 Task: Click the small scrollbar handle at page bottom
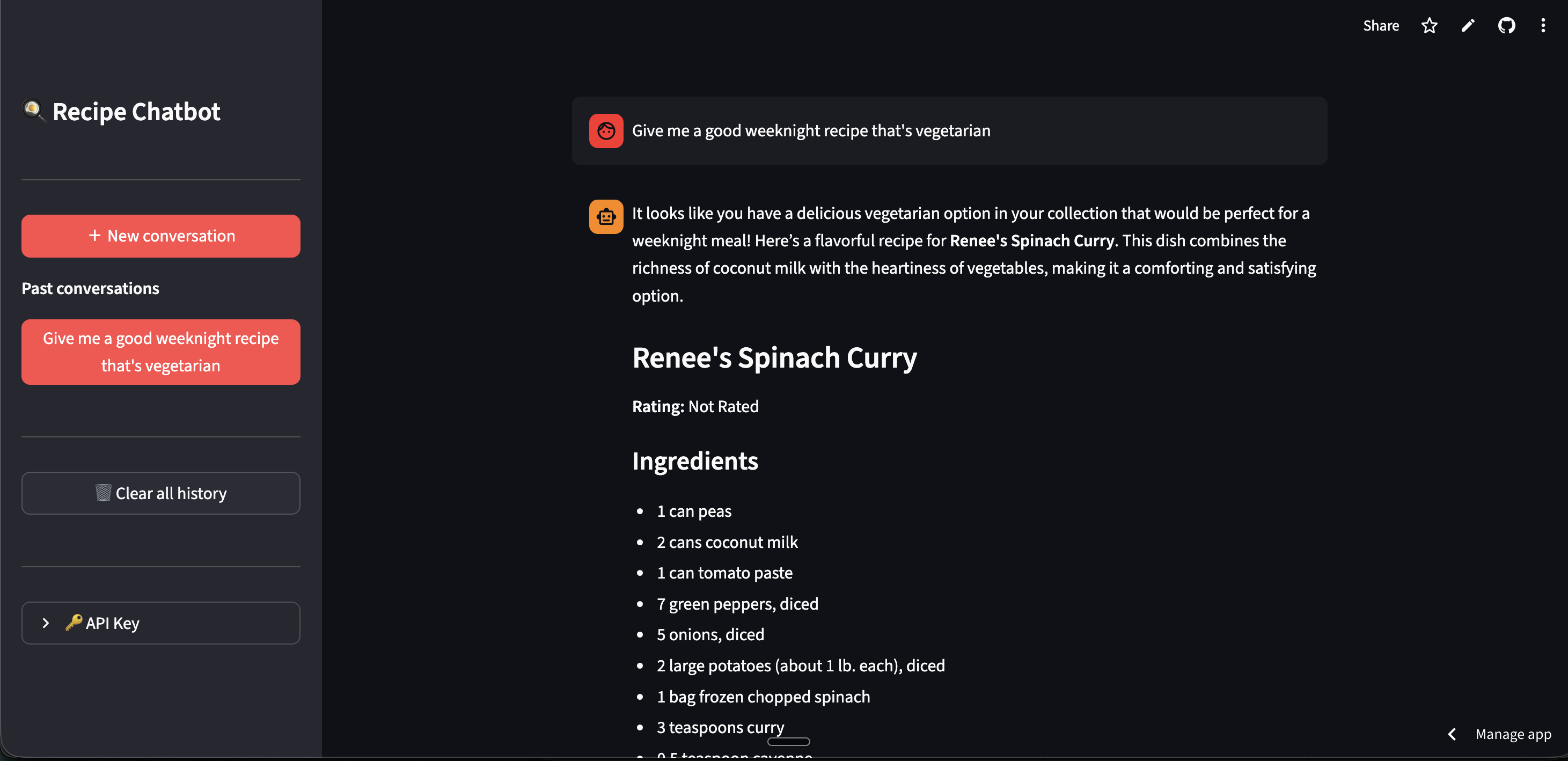point(788,742)
